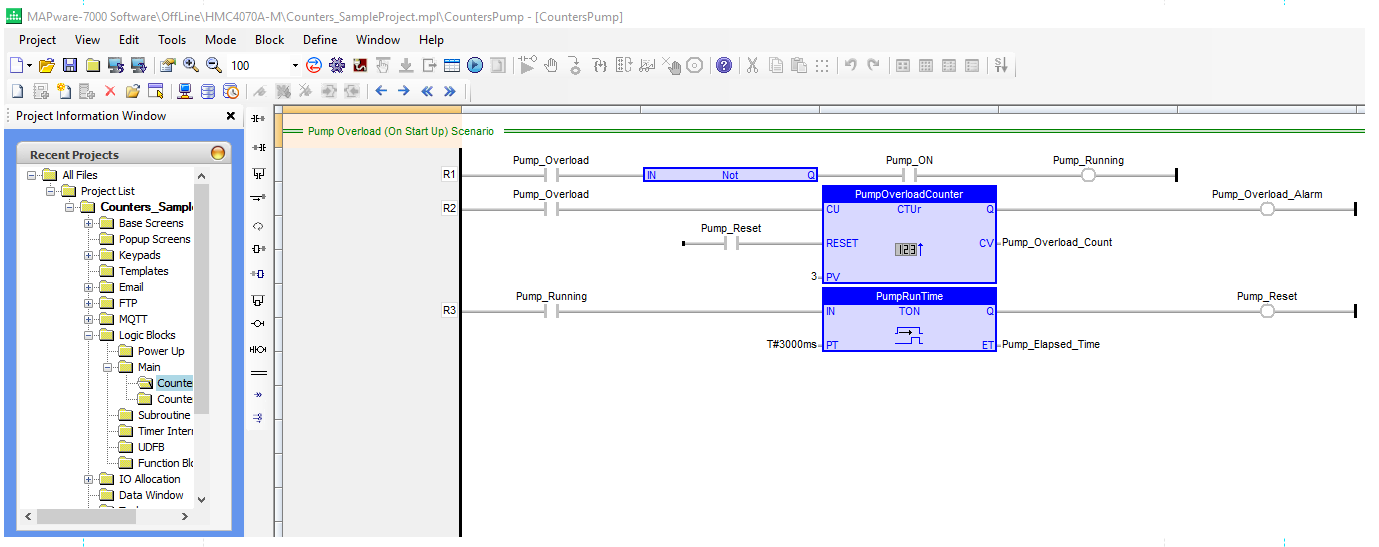
Task: Select the Power Up logic block
Action: (x=160, y=351)
